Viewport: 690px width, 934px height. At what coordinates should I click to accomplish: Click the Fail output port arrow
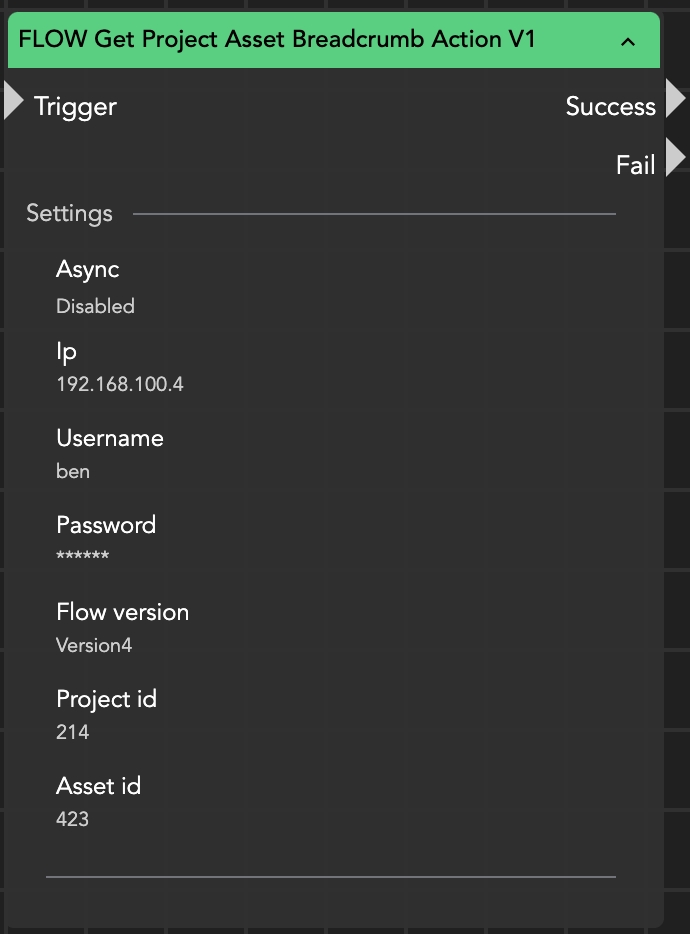click(x=676, y=157)
